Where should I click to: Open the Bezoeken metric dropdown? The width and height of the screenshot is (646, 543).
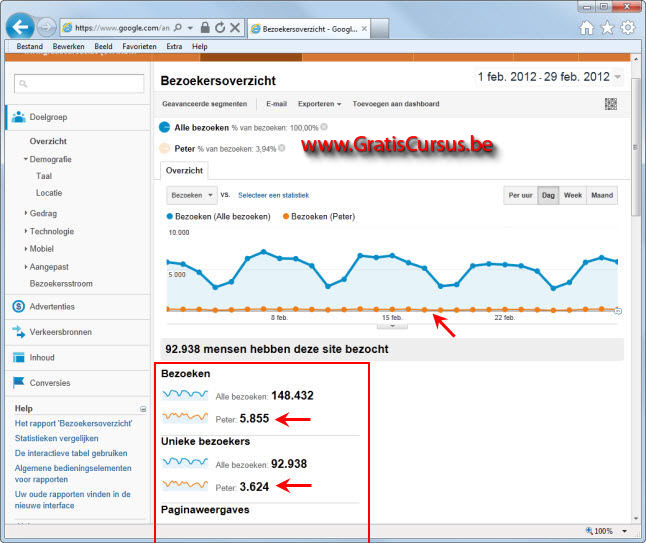pos(192,195)
